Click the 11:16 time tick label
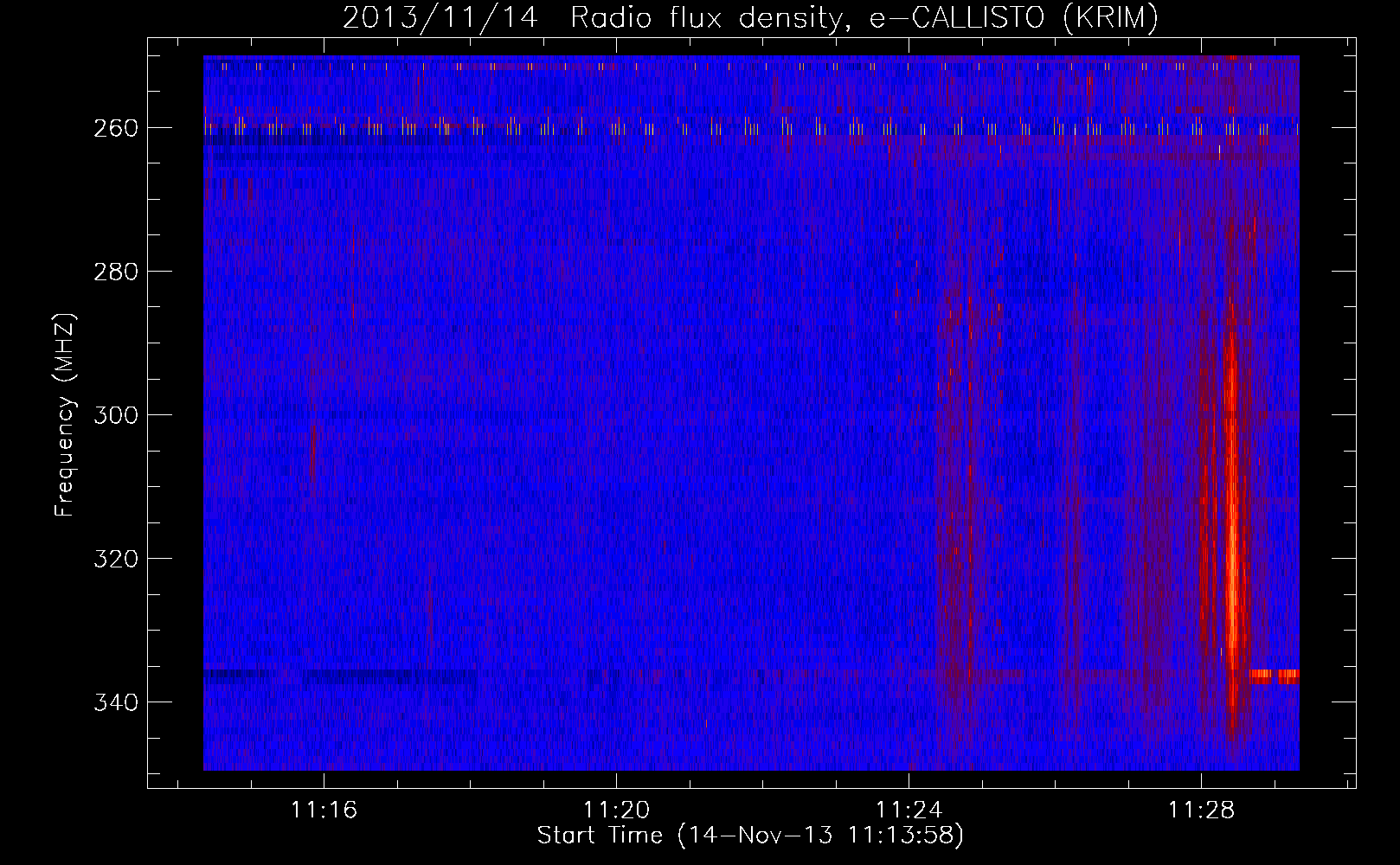This screenshot has height=865, width=1400. click(324, 811)
